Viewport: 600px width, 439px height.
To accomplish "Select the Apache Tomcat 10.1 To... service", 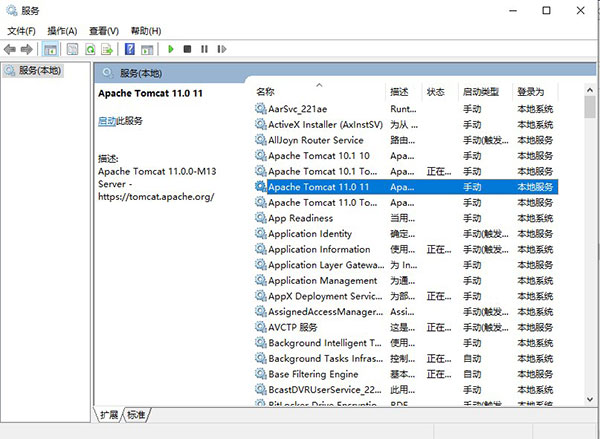I will point(323,171).
